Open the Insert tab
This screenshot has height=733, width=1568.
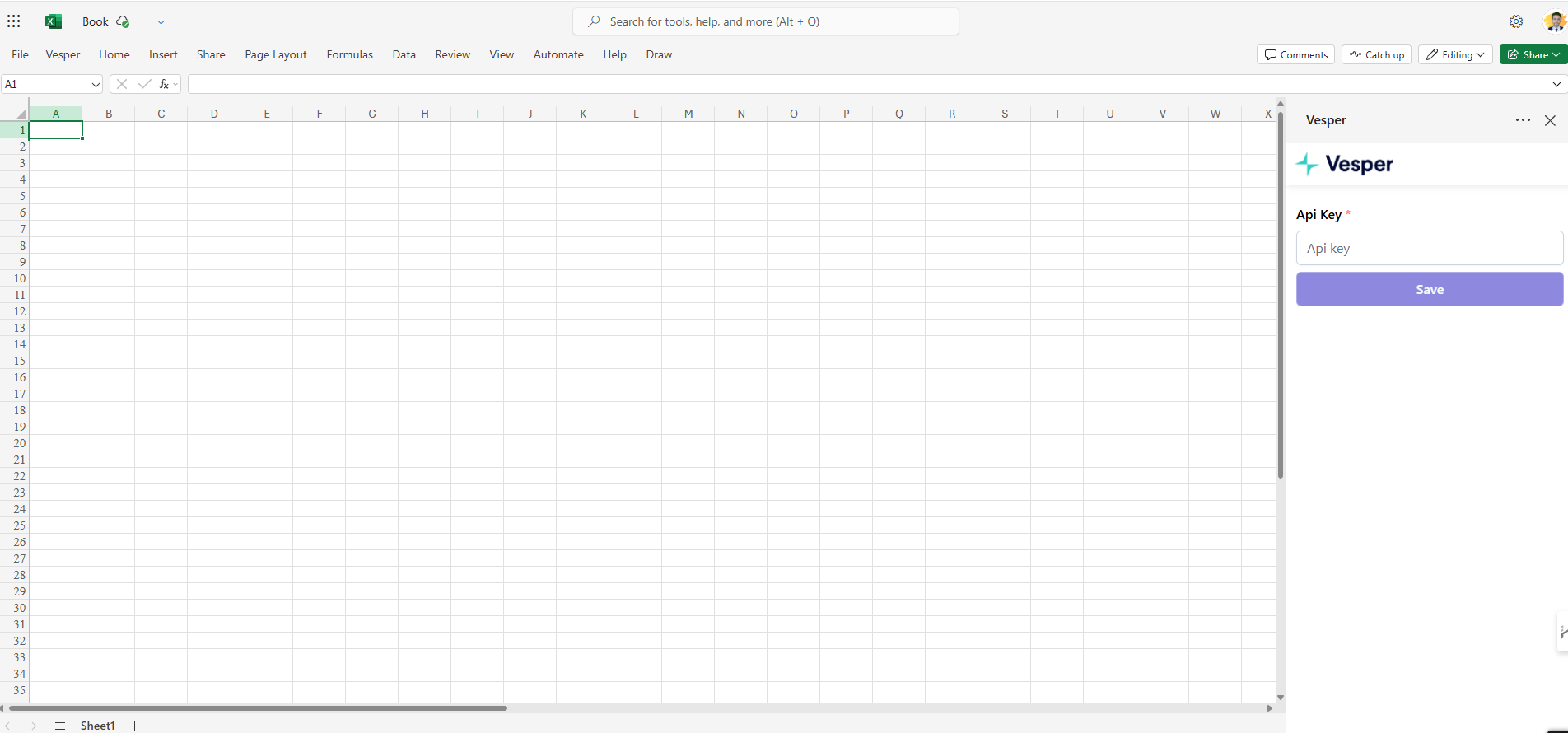(163, 54)
